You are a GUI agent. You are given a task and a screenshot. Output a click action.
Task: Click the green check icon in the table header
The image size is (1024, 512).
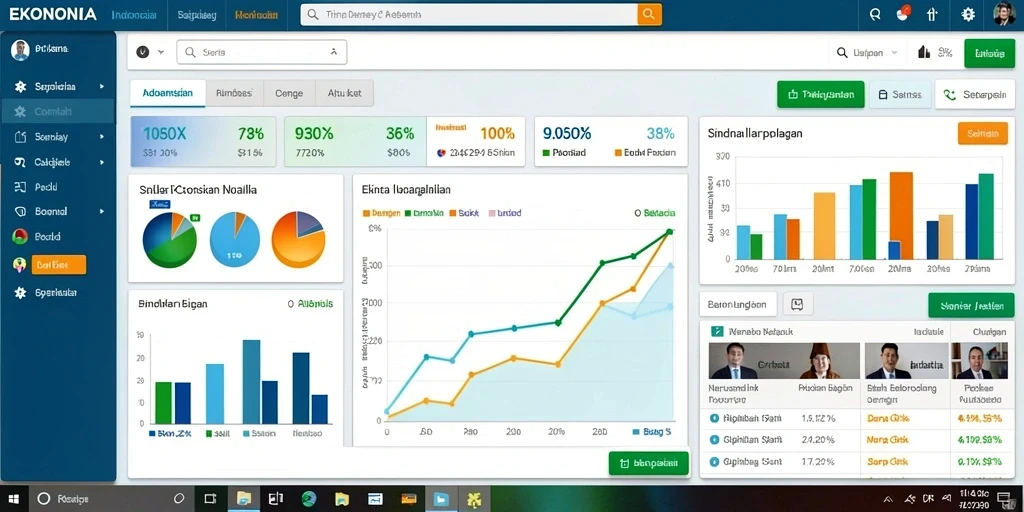point(717,331)
